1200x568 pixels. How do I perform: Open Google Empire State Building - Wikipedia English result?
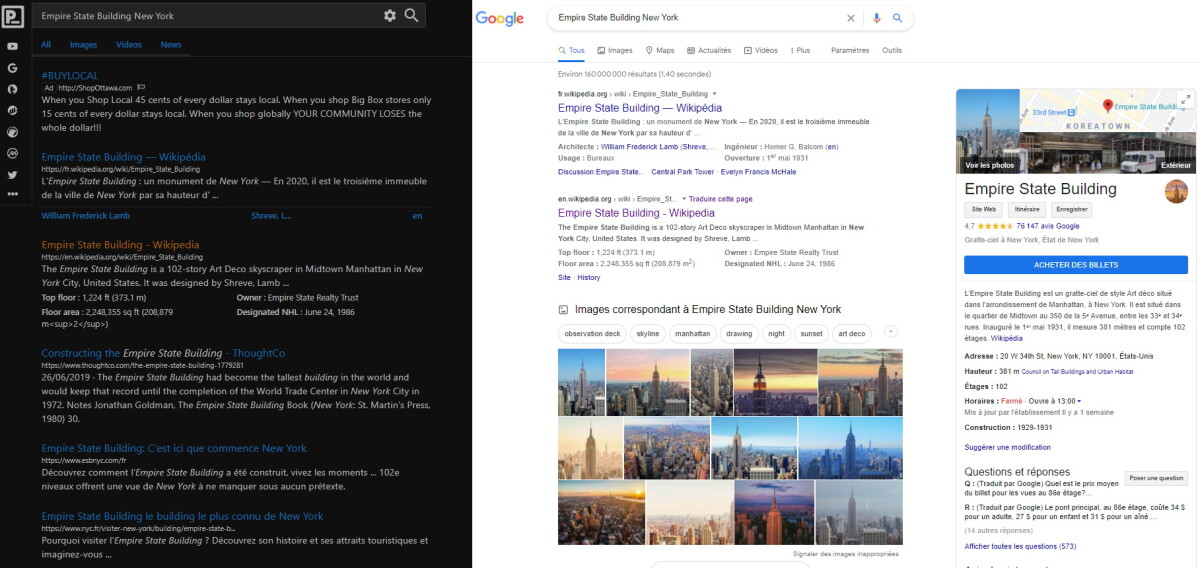[x=636, y=213]
